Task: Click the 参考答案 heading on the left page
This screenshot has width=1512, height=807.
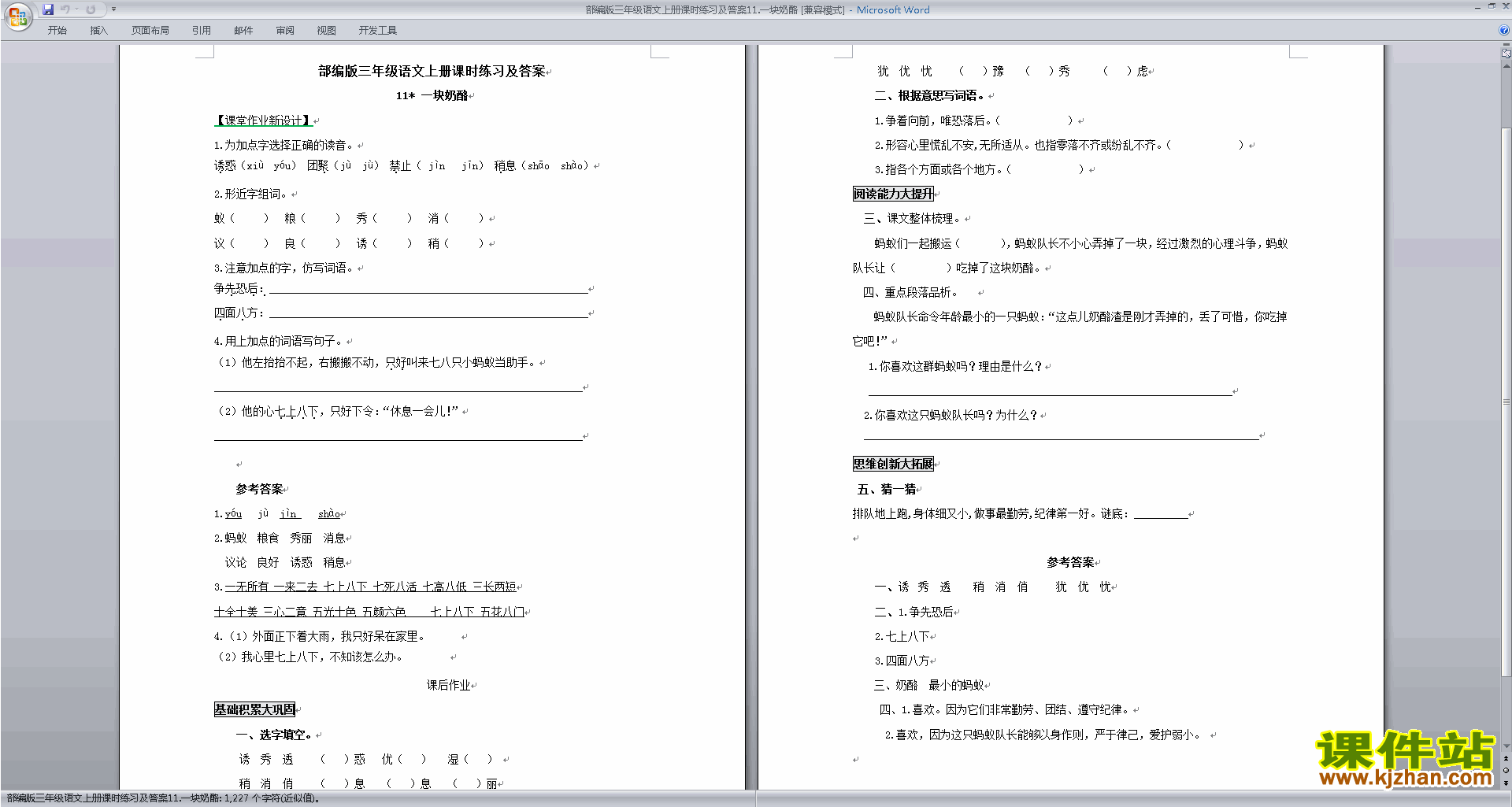Action: (x=259, y=489)
